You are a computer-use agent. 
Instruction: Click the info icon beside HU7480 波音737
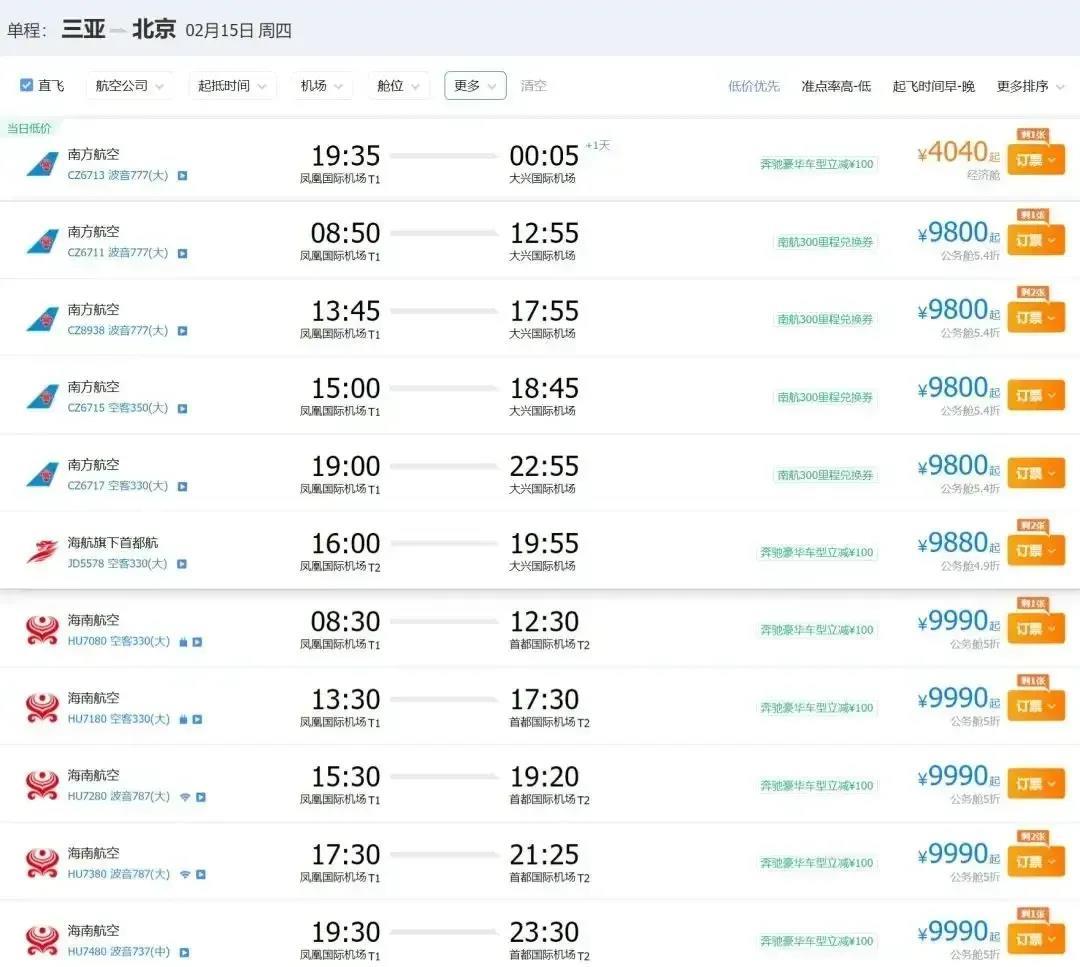pyautogui.click(x=184, y=953)
